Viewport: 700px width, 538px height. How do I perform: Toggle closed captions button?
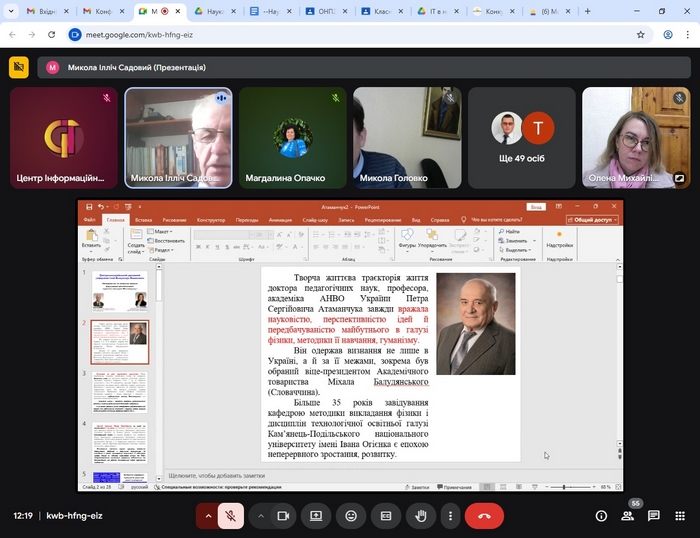386,516
